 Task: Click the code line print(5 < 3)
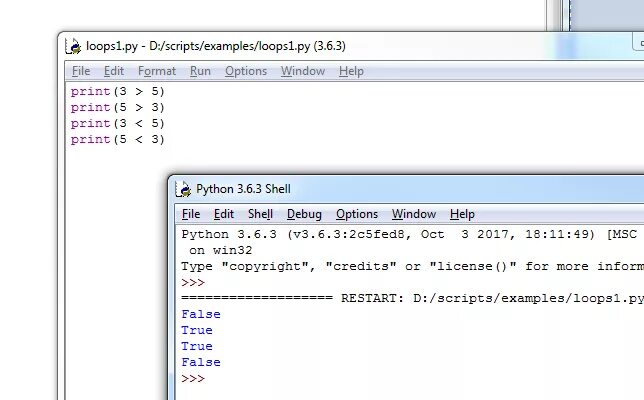[x=117, y=139]
